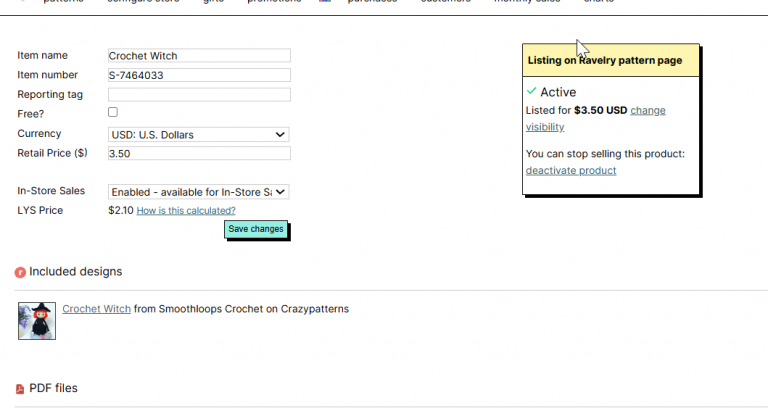Open the In-Store Sales dropdown

(198, 192)
